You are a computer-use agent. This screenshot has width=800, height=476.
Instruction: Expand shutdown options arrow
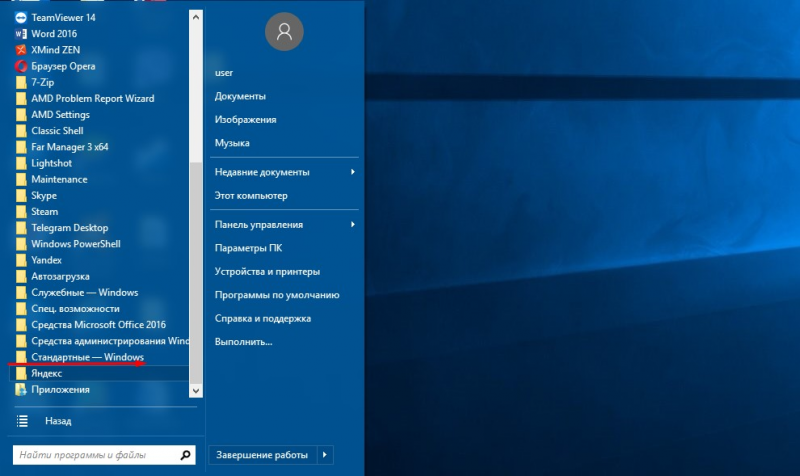tap(325, 455)
